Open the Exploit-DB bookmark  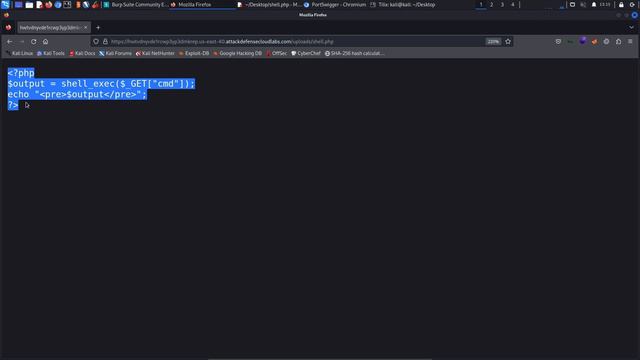(x=194, y=53)
